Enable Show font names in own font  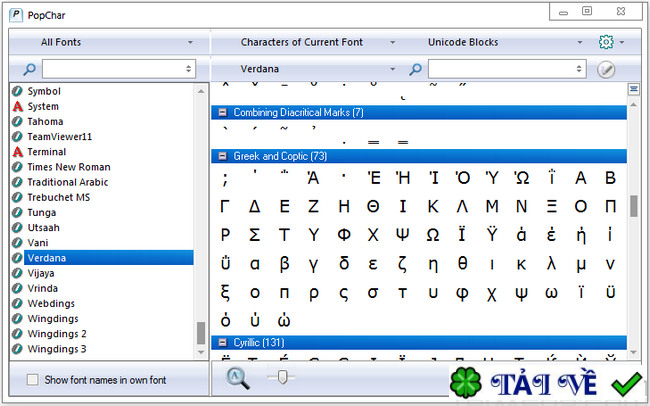(32, 379)
